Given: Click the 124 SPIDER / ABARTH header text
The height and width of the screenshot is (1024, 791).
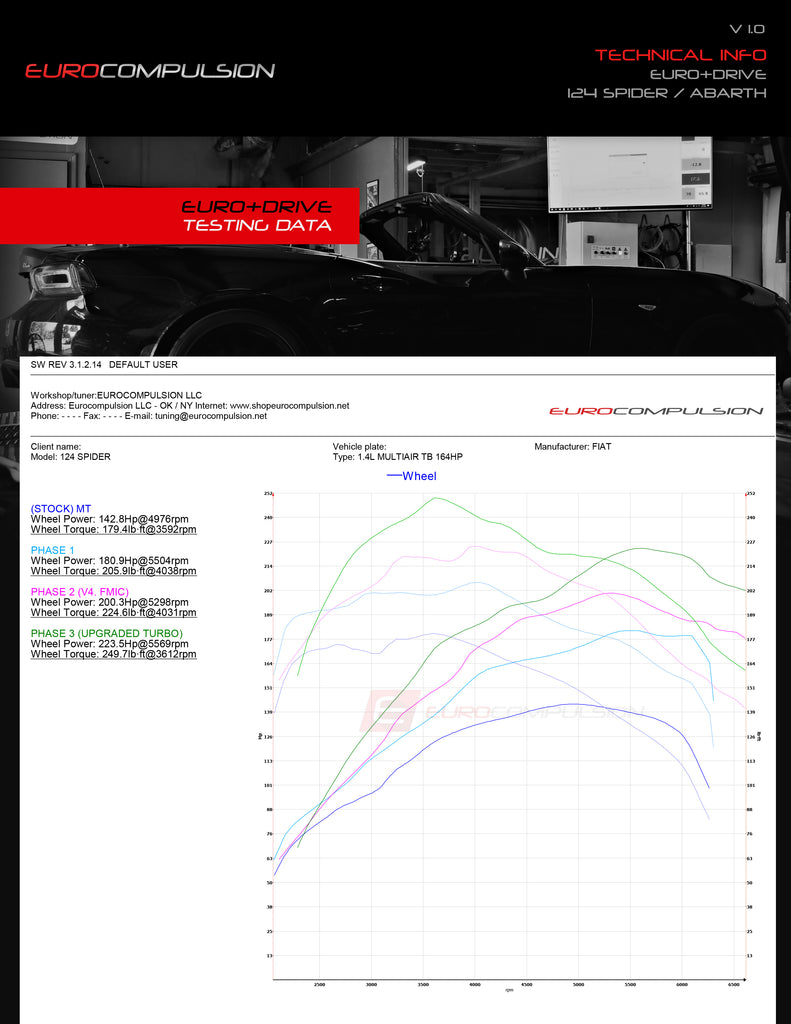Looking at the screenshot, I should click(x=666, y=93).
